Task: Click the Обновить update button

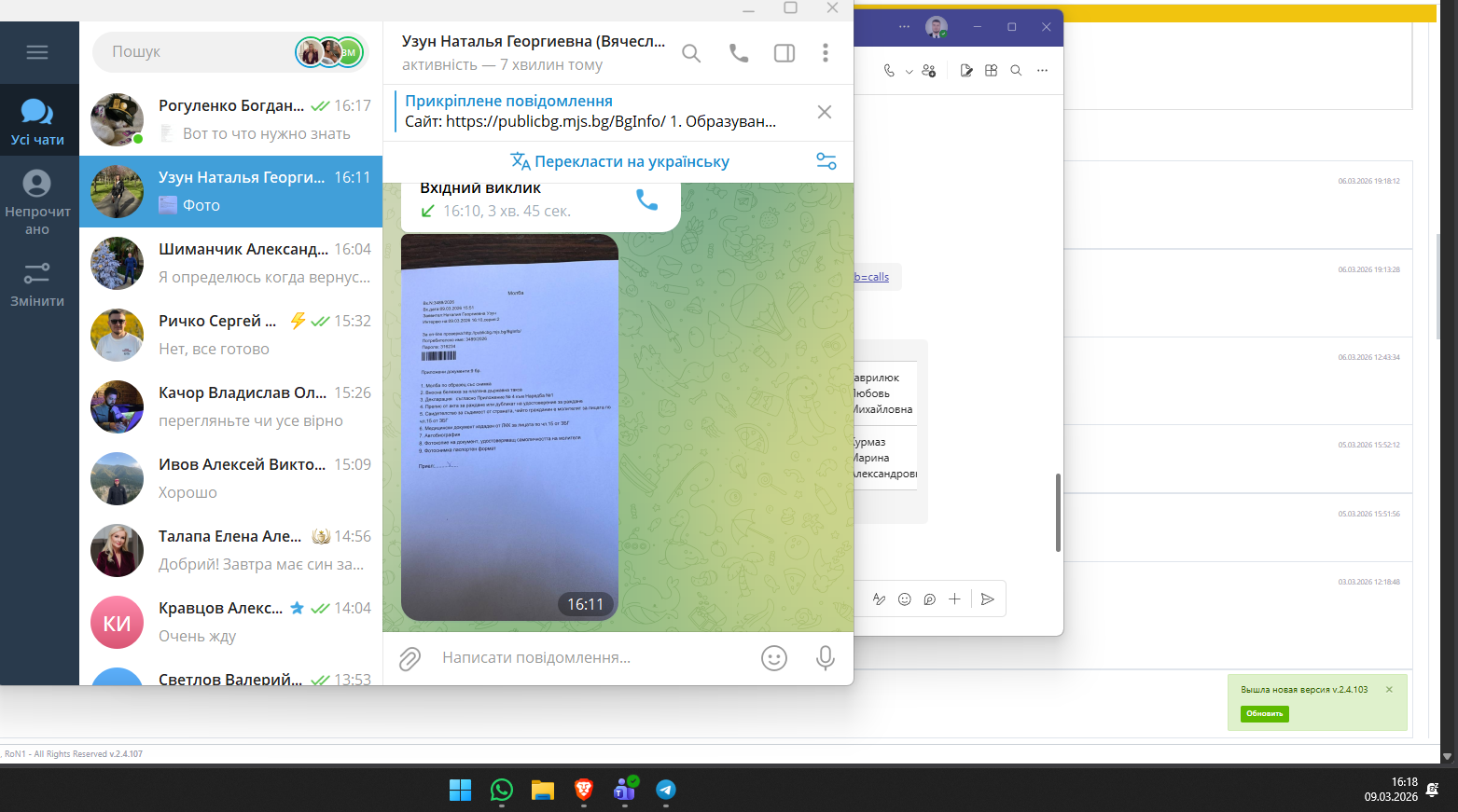Action: click(1265, 713)
